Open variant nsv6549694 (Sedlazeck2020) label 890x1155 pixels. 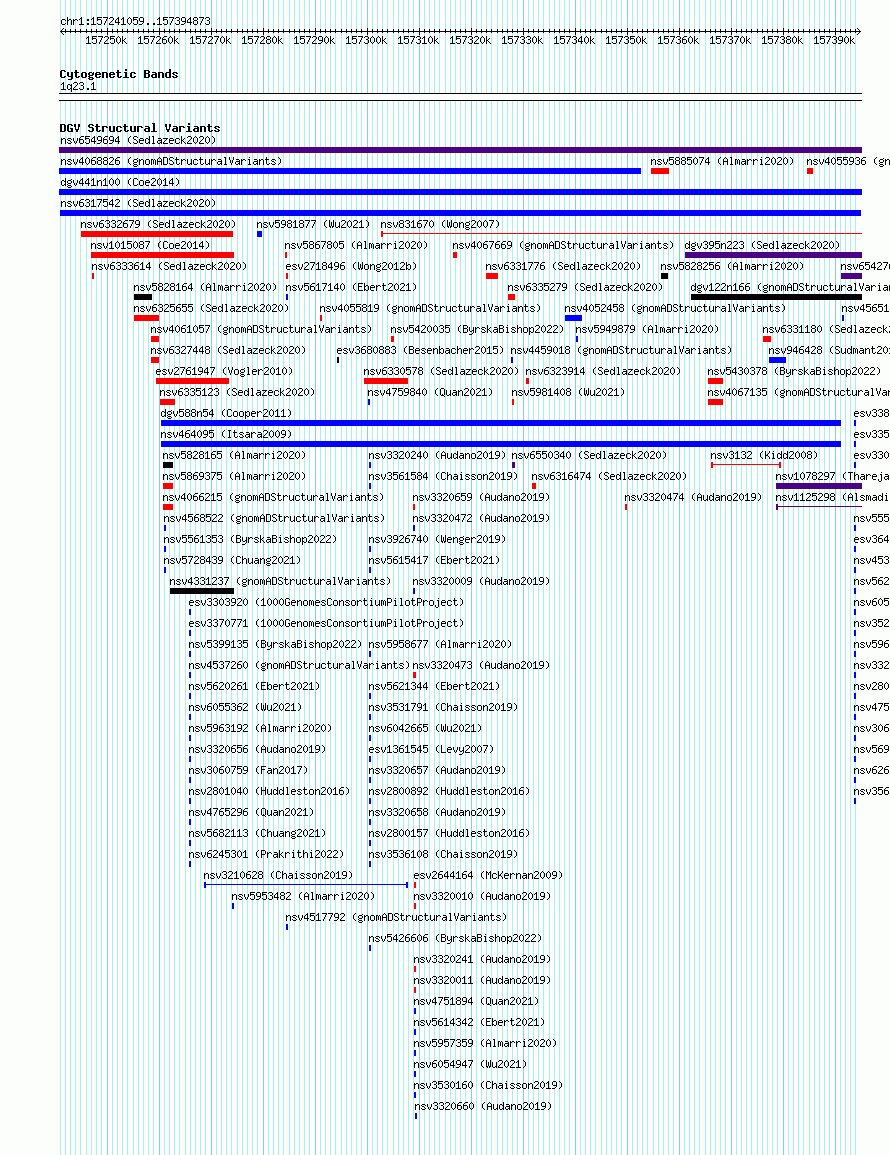(x=138, y=140)
